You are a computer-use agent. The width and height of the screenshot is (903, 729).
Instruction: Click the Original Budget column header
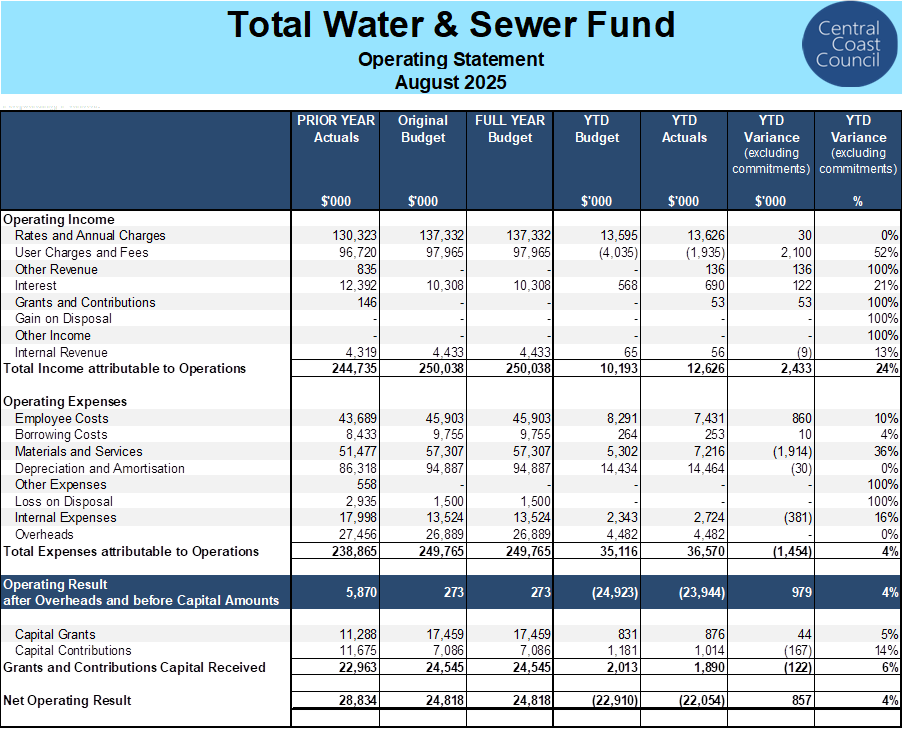pyautogui.click(x=422, y=129)
